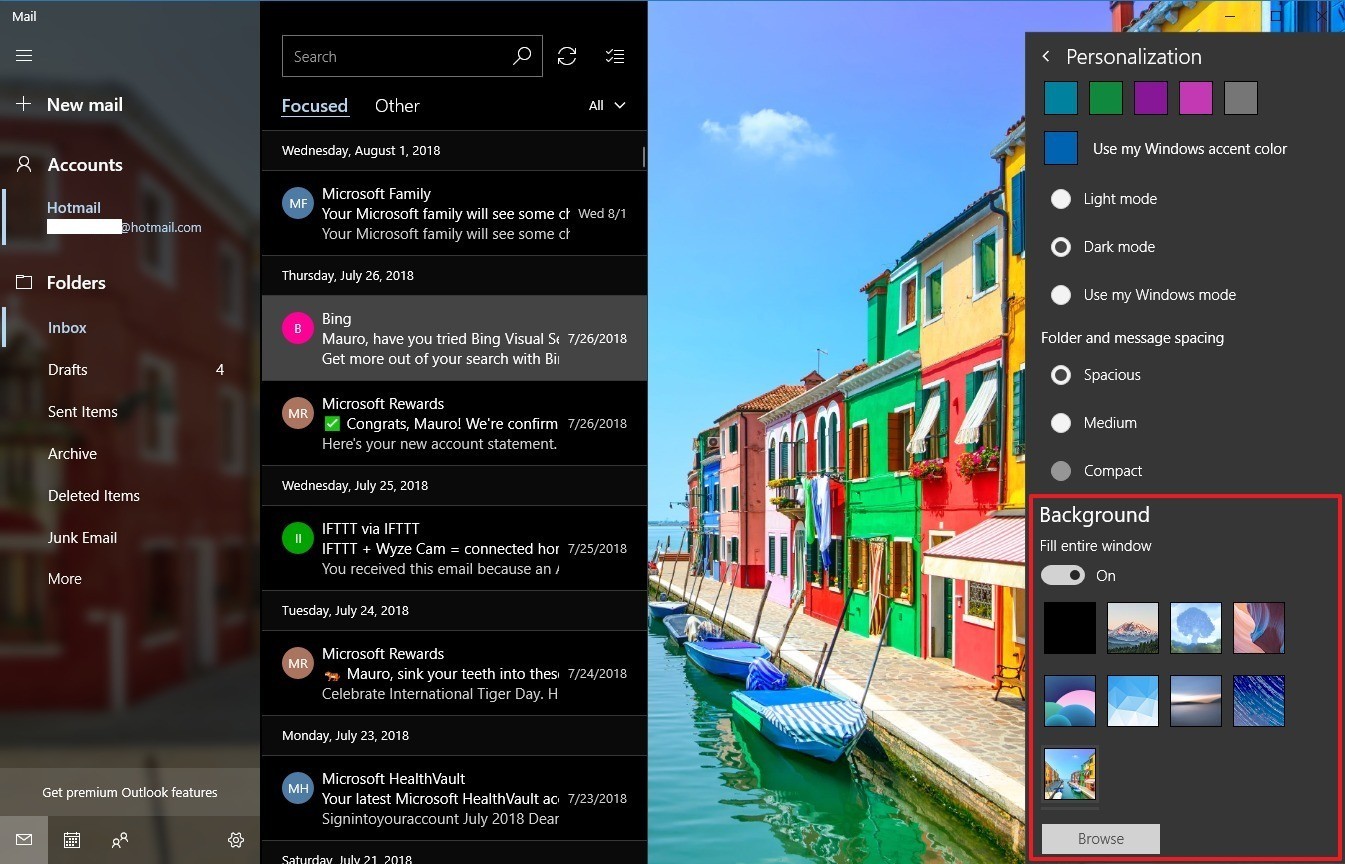Open the navigation hamburger menu
Image resolution: width=1345 pixels, height=864 pixels.
point(24,55)
